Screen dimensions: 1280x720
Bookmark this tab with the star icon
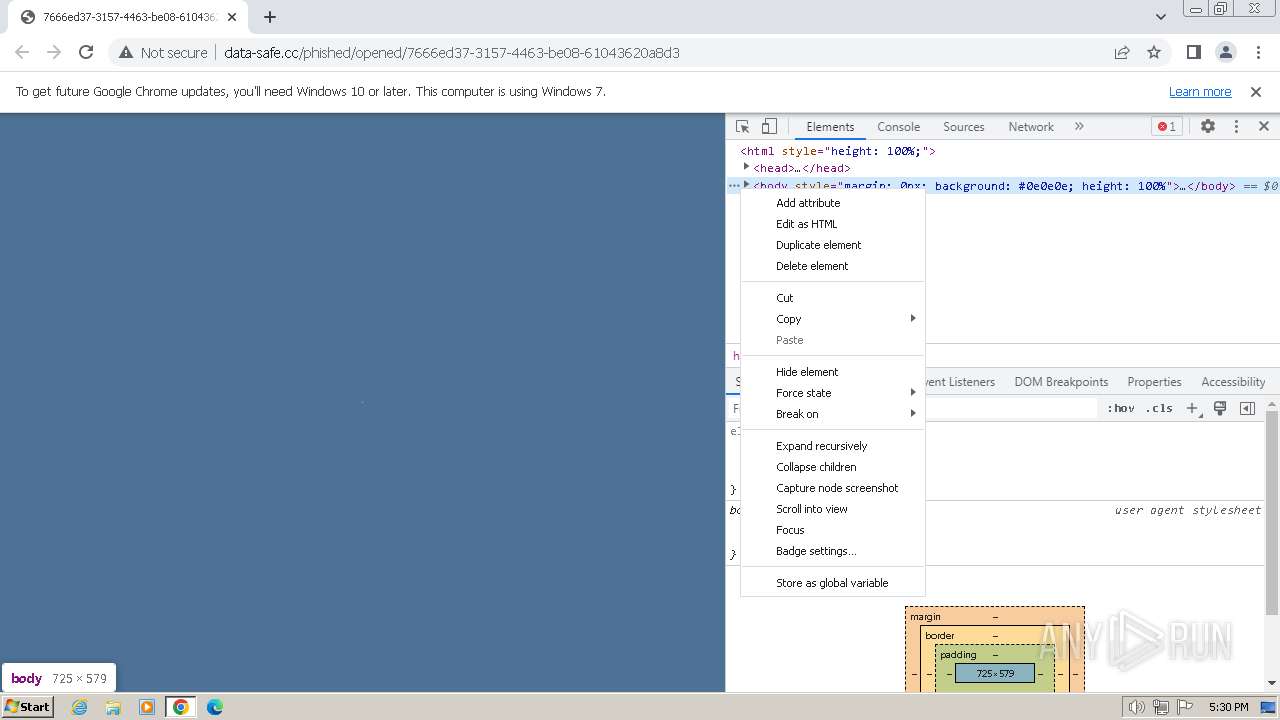click(1154, 53)
